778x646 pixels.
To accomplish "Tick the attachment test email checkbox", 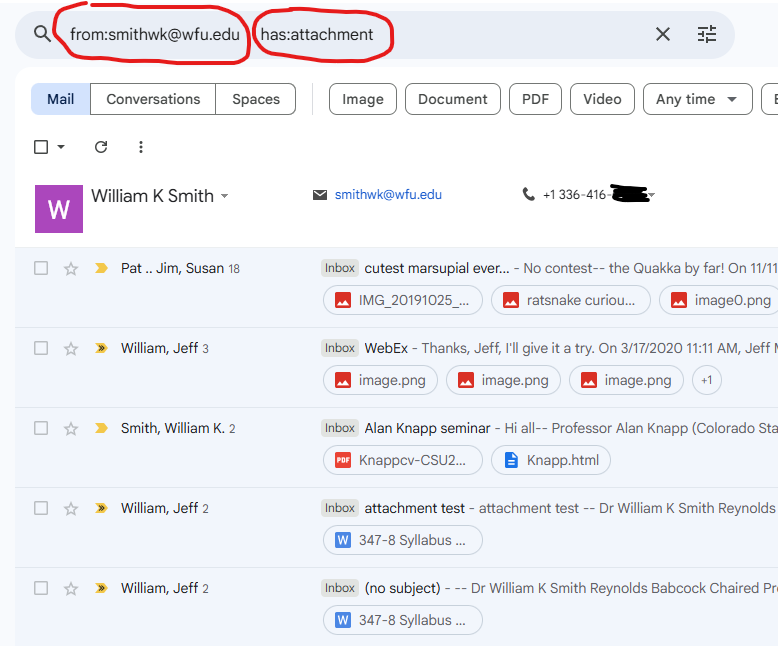I will pos(41,508).
